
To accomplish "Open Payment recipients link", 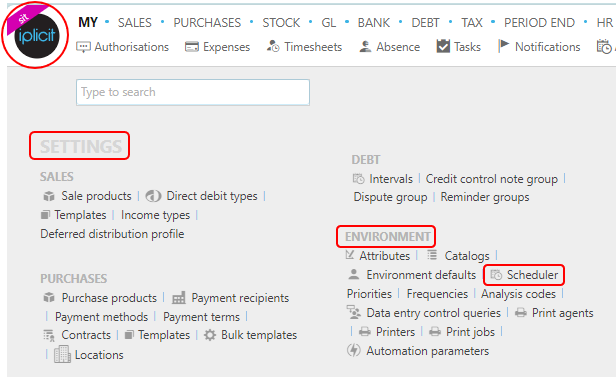I will (x=240, y=298).
